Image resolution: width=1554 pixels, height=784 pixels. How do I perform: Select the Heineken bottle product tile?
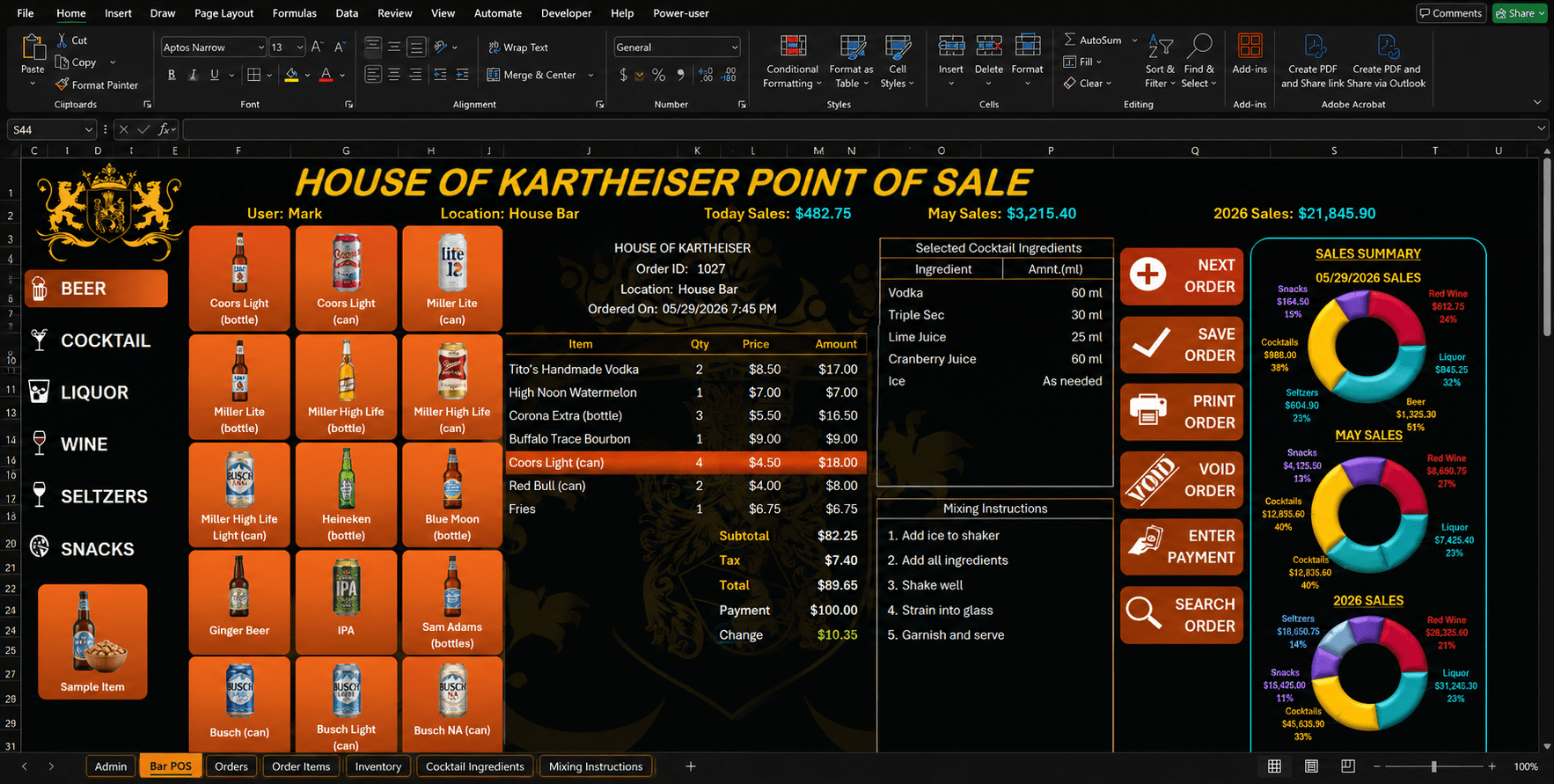click(346, 494)
